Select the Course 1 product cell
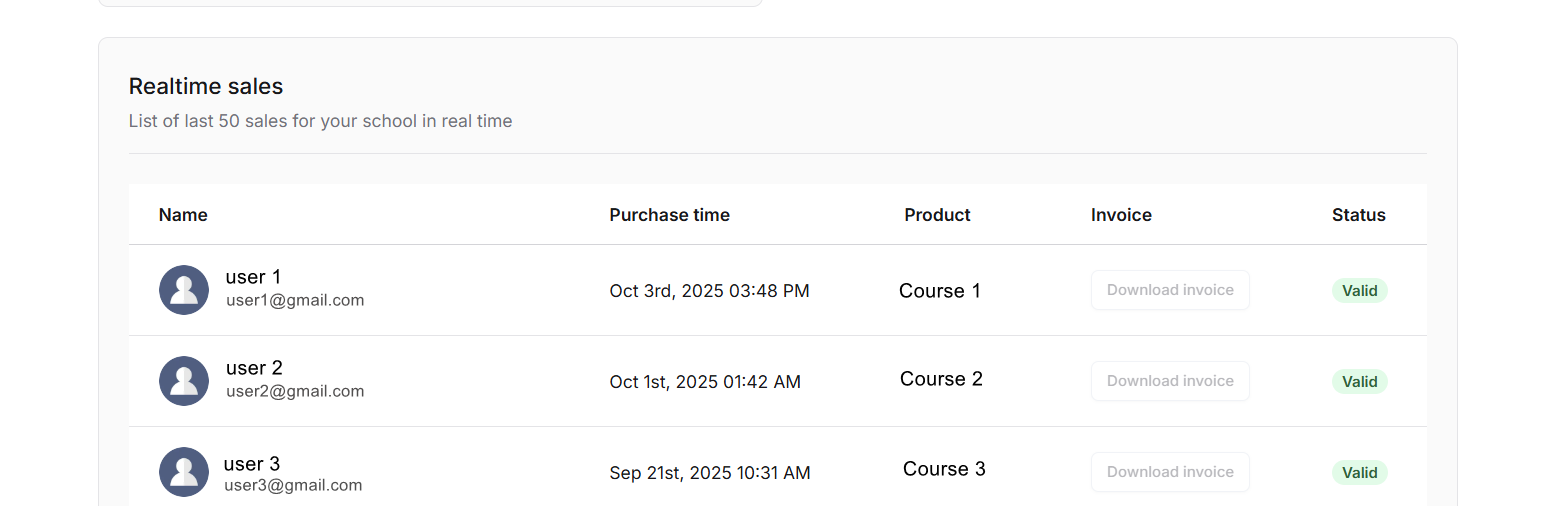Screen dimensions: 1565x506 point(939,291)
